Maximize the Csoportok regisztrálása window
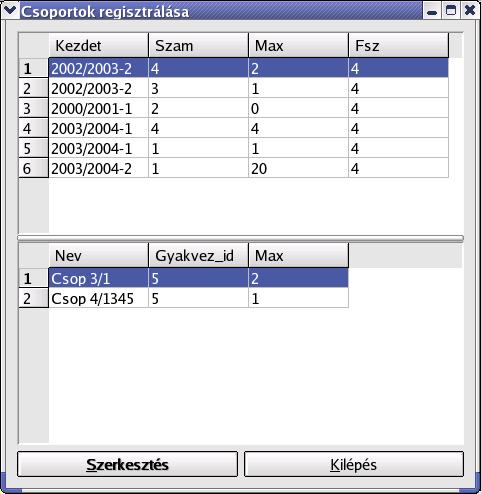The width and height of the screenshot is (481, 494). [451, 11]
